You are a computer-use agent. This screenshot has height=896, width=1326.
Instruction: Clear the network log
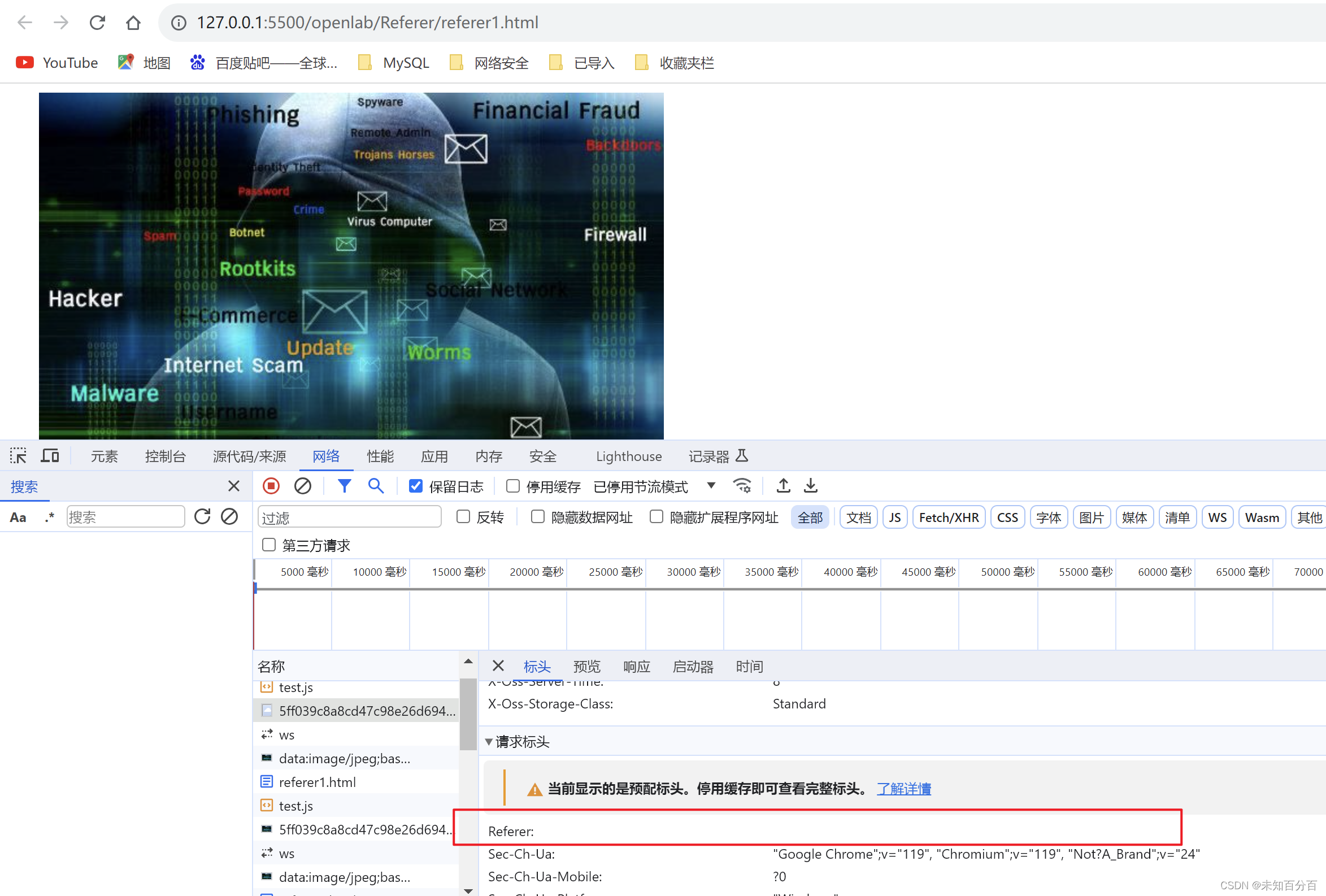(x=302, y=486)
